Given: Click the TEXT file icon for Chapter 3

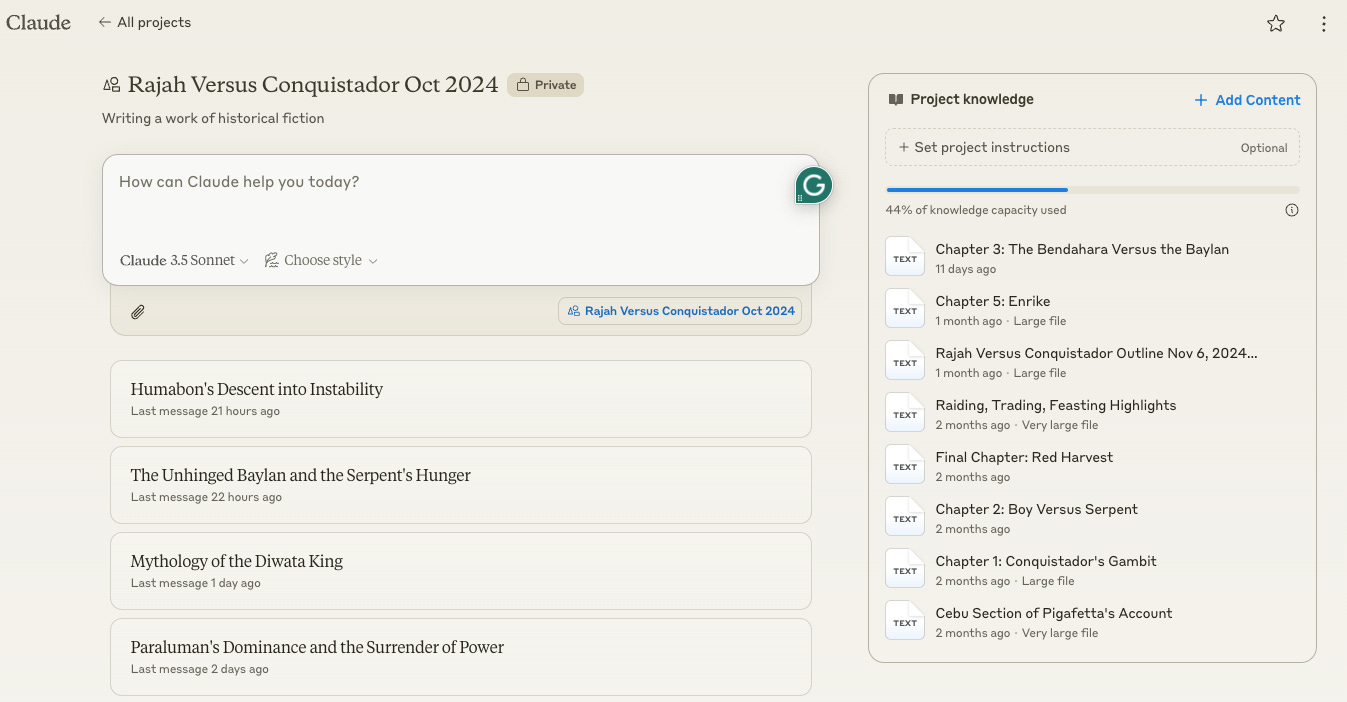Looking at the screenshot, I should (x=905, y=257).
